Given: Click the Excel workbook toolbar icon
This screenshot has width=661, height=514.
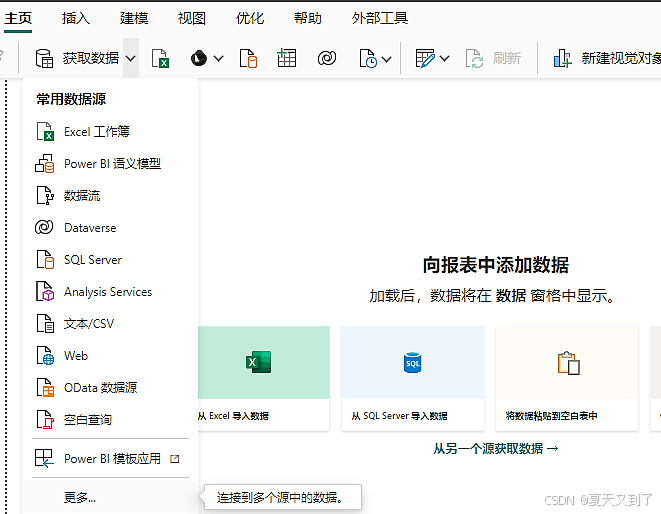Looking at the screenshot, I should [x=161, y=58].
